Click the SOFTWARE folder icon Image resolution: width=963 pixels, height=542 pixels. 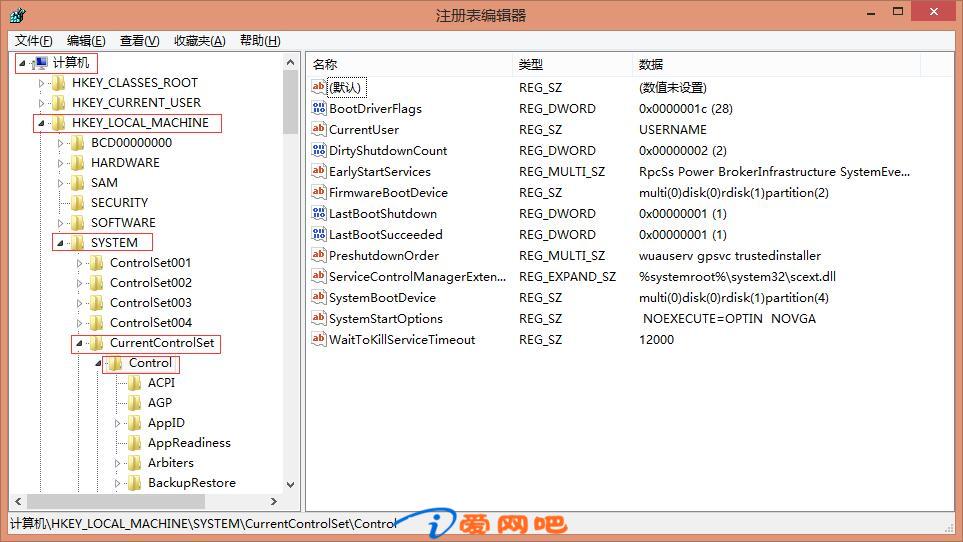pyautogui.click(x=78, y=223)
